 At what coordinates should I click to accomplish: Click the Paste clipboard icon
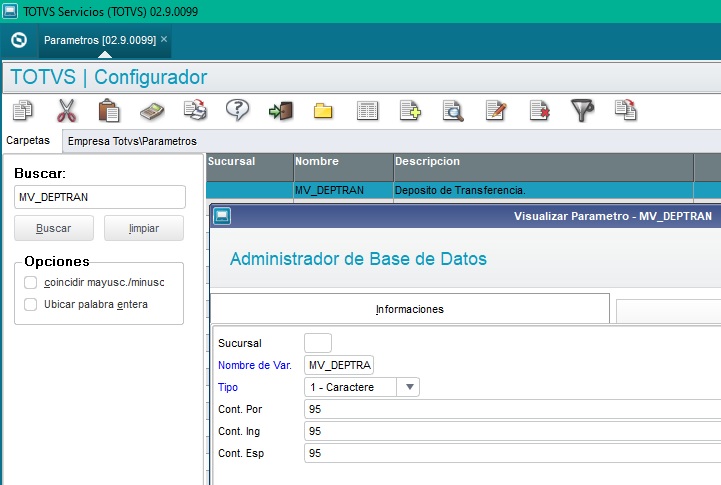tap(109, 111)
